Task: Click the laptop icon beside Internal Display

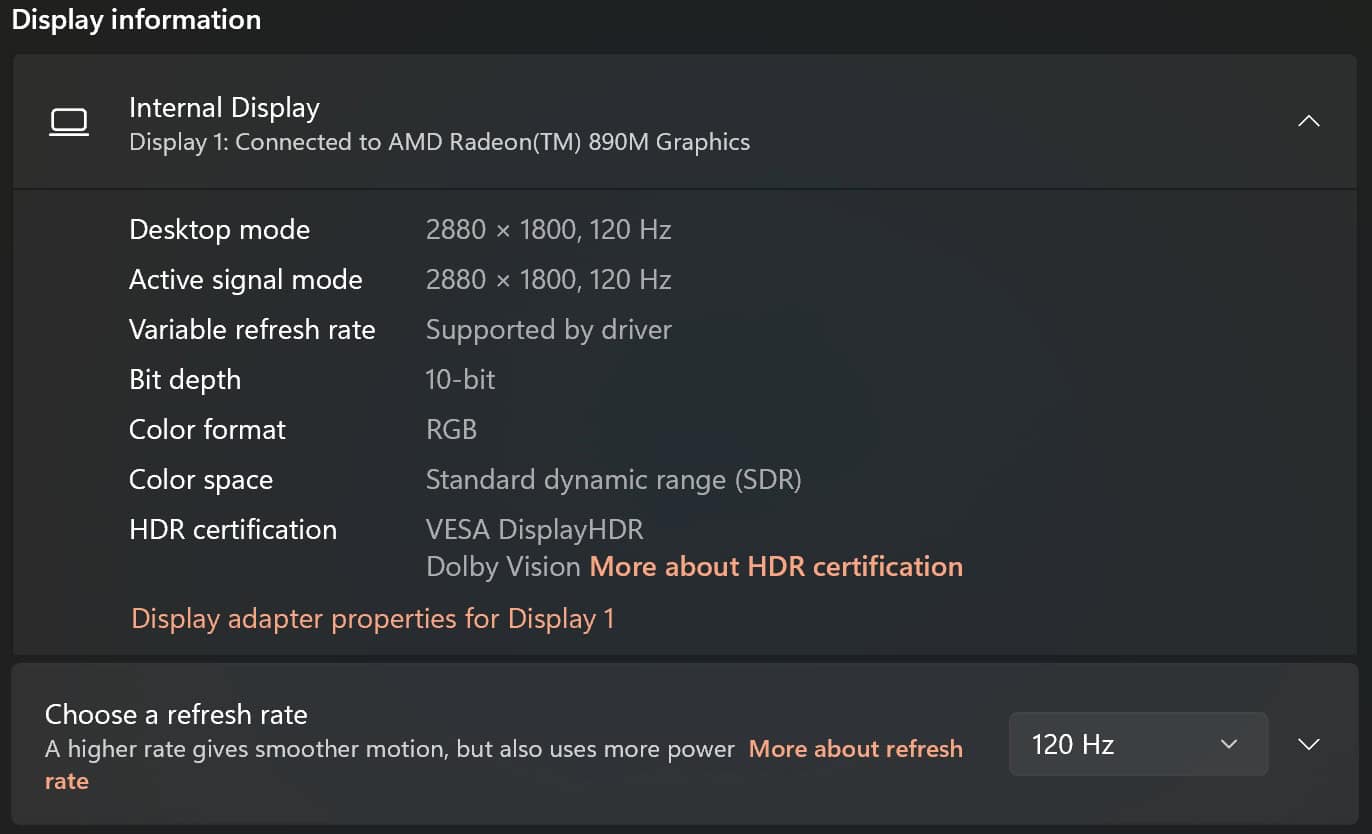Action: pyautogui.click(x=69, y=123)
